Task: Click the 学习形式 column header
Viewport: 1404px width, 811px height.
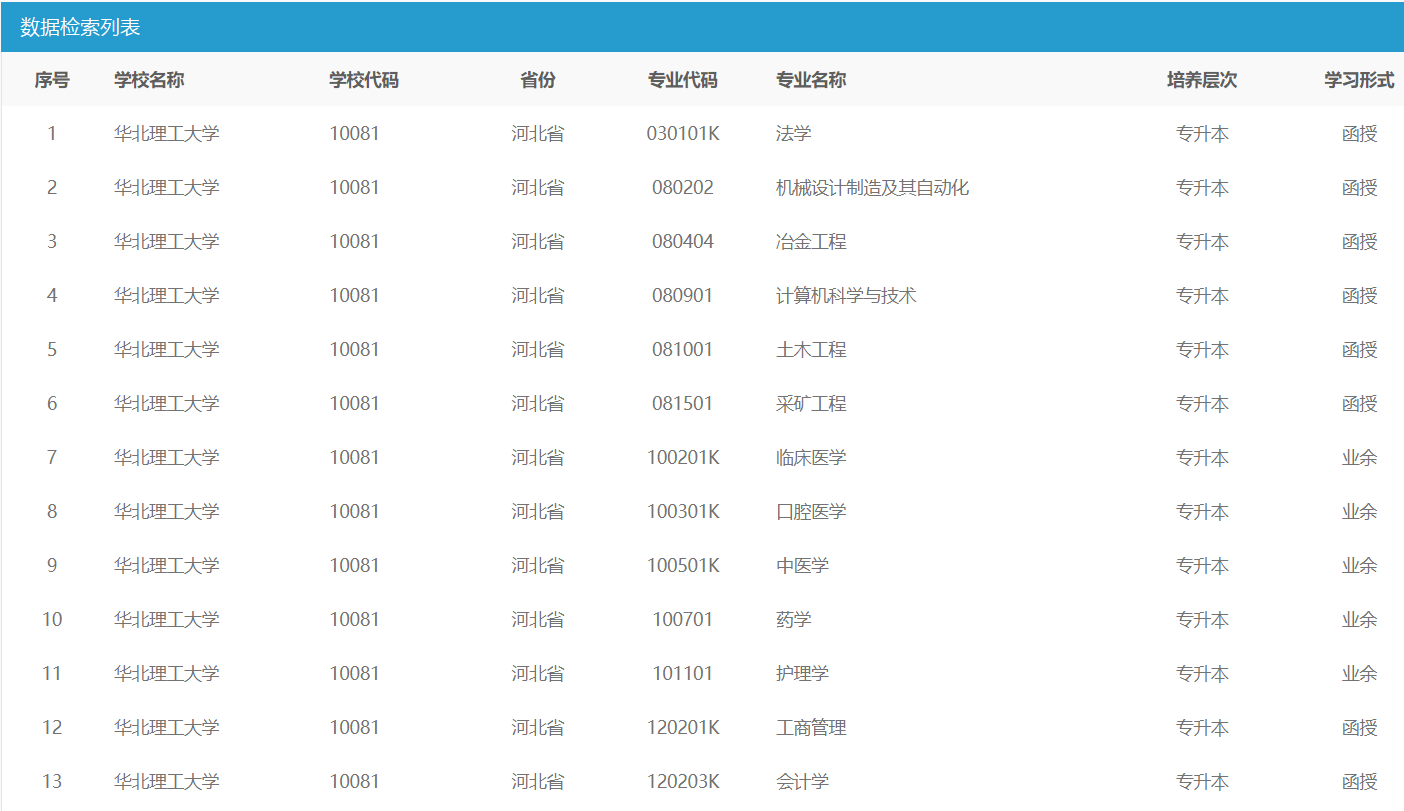Action: point(1359,80)
